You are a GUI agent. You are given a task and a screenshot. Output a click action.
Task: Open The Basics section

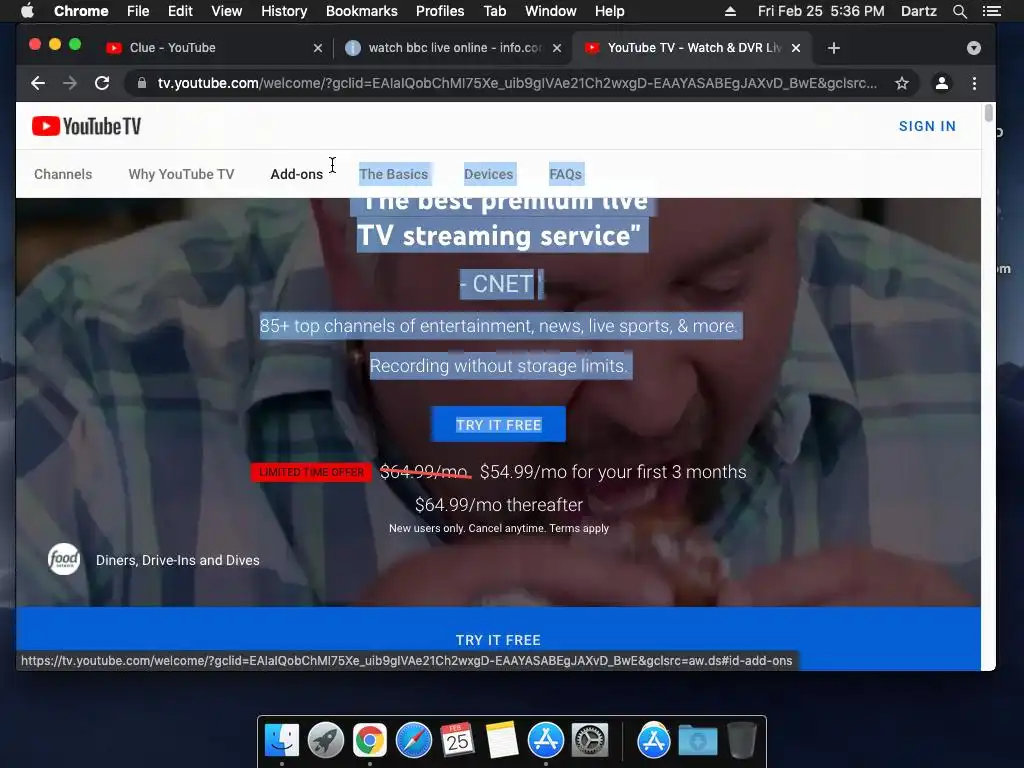coord(394,174)
